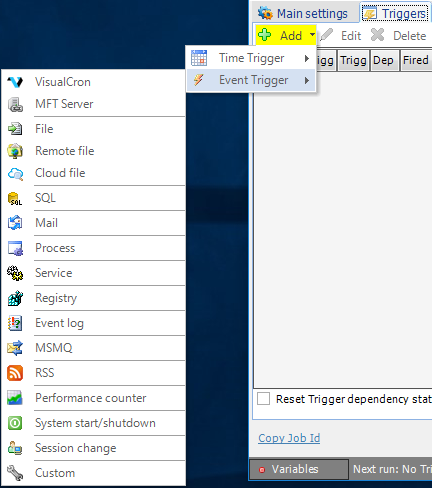Click the RSS feed orange icon
The width and height of the screenshot is (432, 488).
(15, 373)
